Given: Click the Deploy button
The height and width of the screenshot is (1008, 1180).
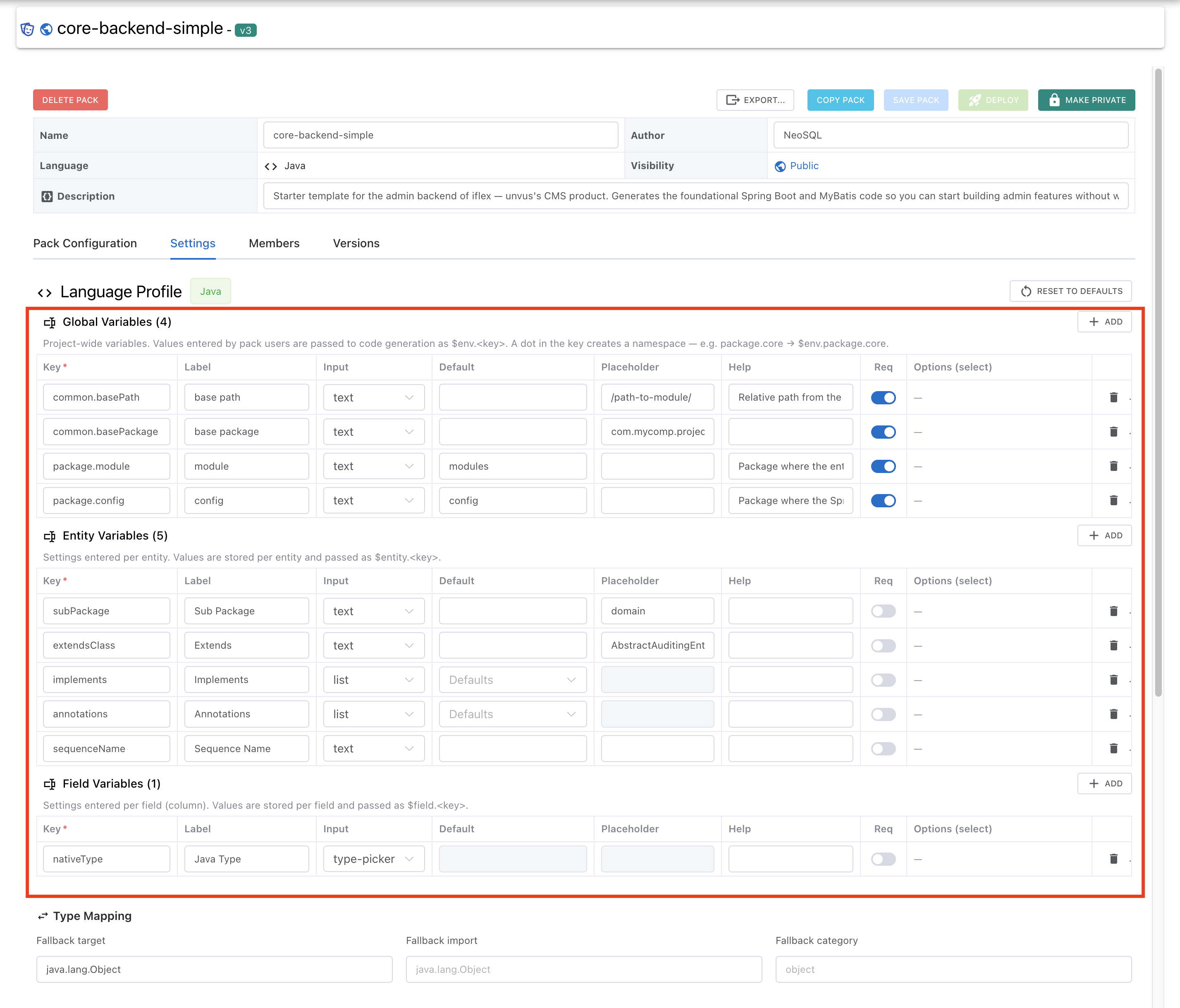Looking at the screenshot, I should 993,100.
